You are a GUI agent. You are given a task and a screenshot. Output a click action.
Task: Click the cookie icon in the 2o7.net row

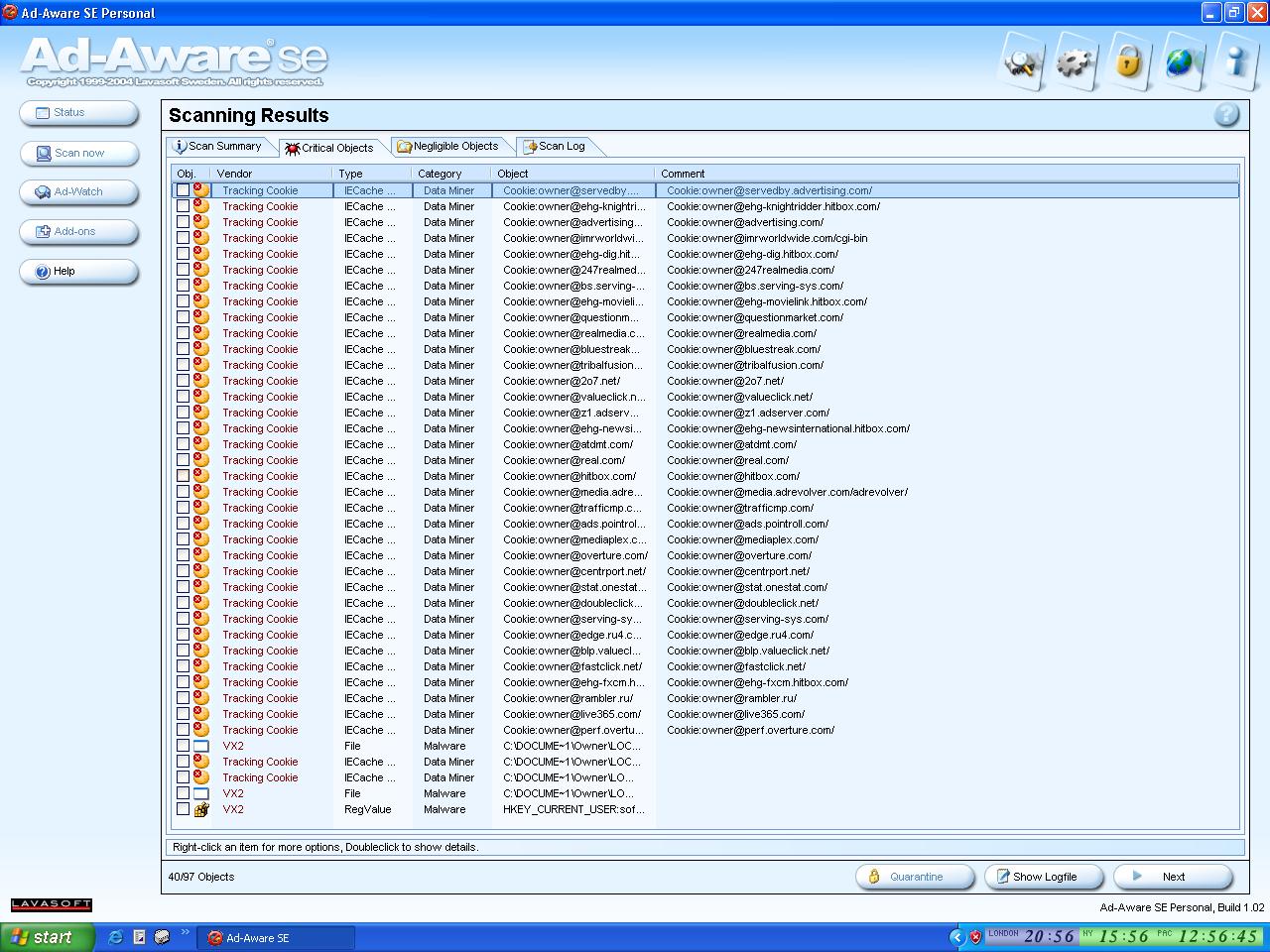200,380
